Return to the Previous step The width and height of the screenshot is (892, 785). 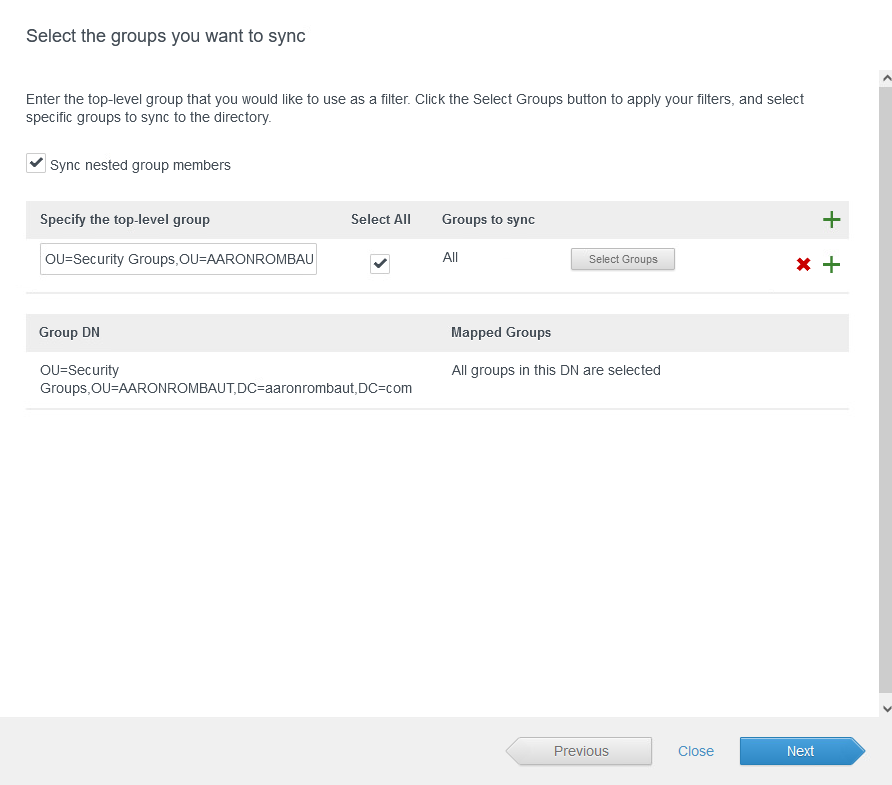pos(580,751)
